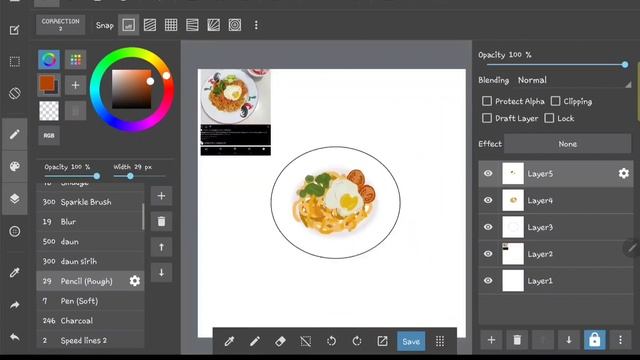Open the edit canvas icon in the left sidebar
640x360 pixels.
(15, 30)
